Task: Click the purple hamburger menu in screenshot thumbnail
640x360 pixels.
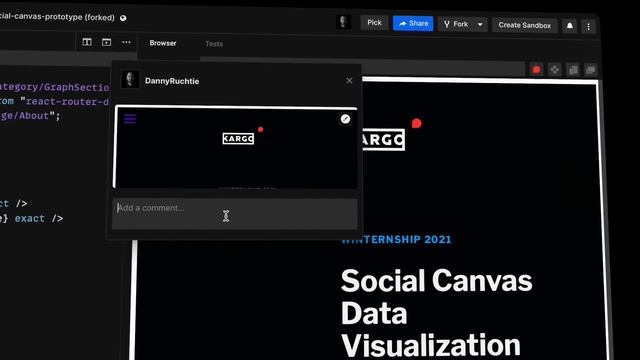Action: pos(130,119)
